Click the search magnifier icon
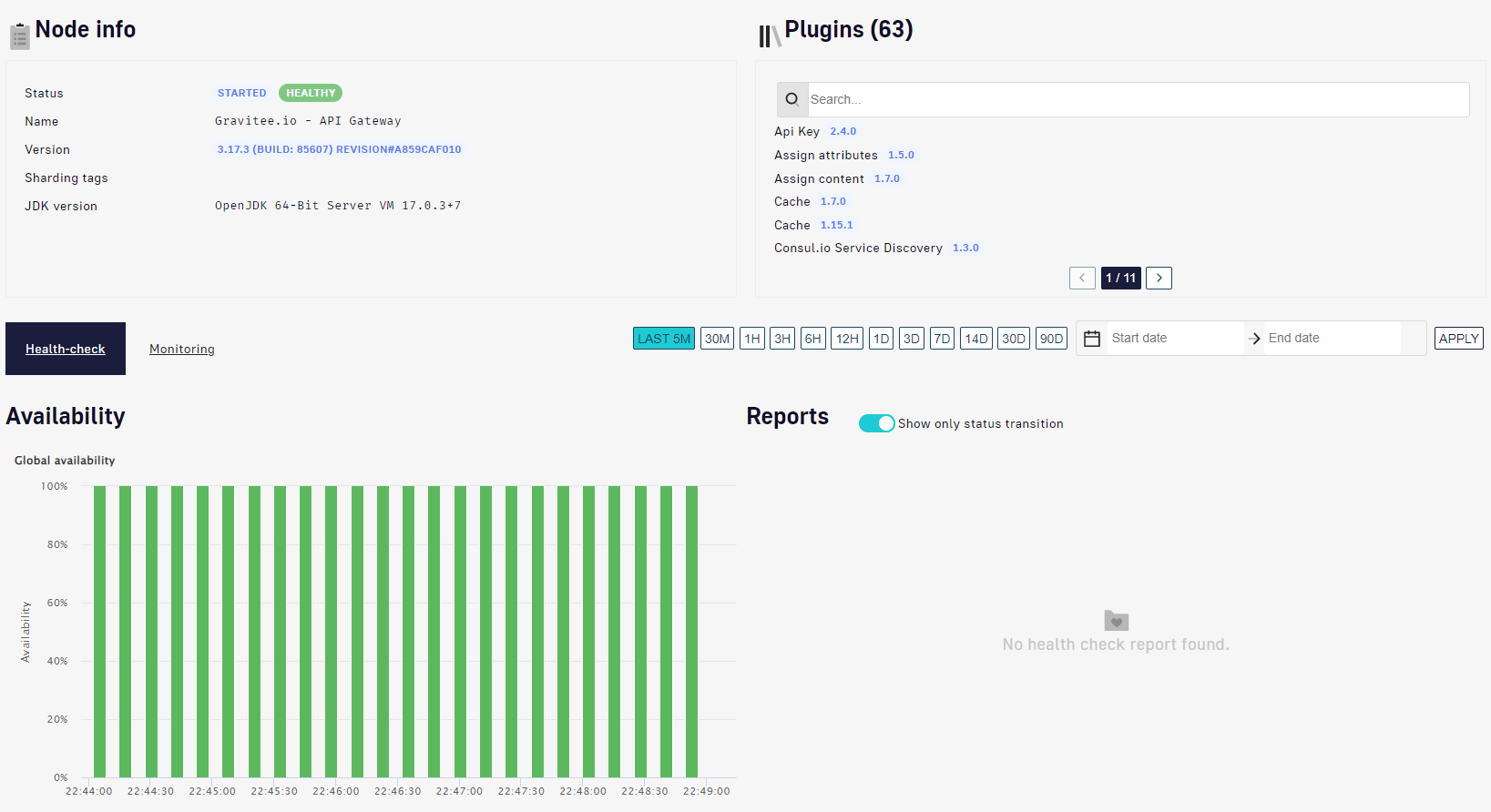1491x812 pixels. pyautogui.click(x=792, y=99)
